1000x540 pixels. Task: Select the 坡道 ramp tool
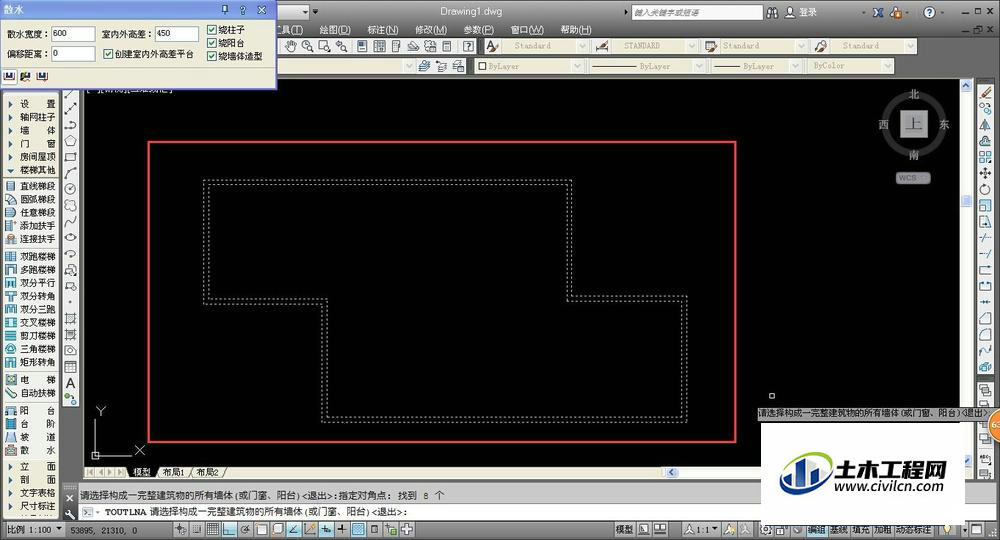[30, 437]
